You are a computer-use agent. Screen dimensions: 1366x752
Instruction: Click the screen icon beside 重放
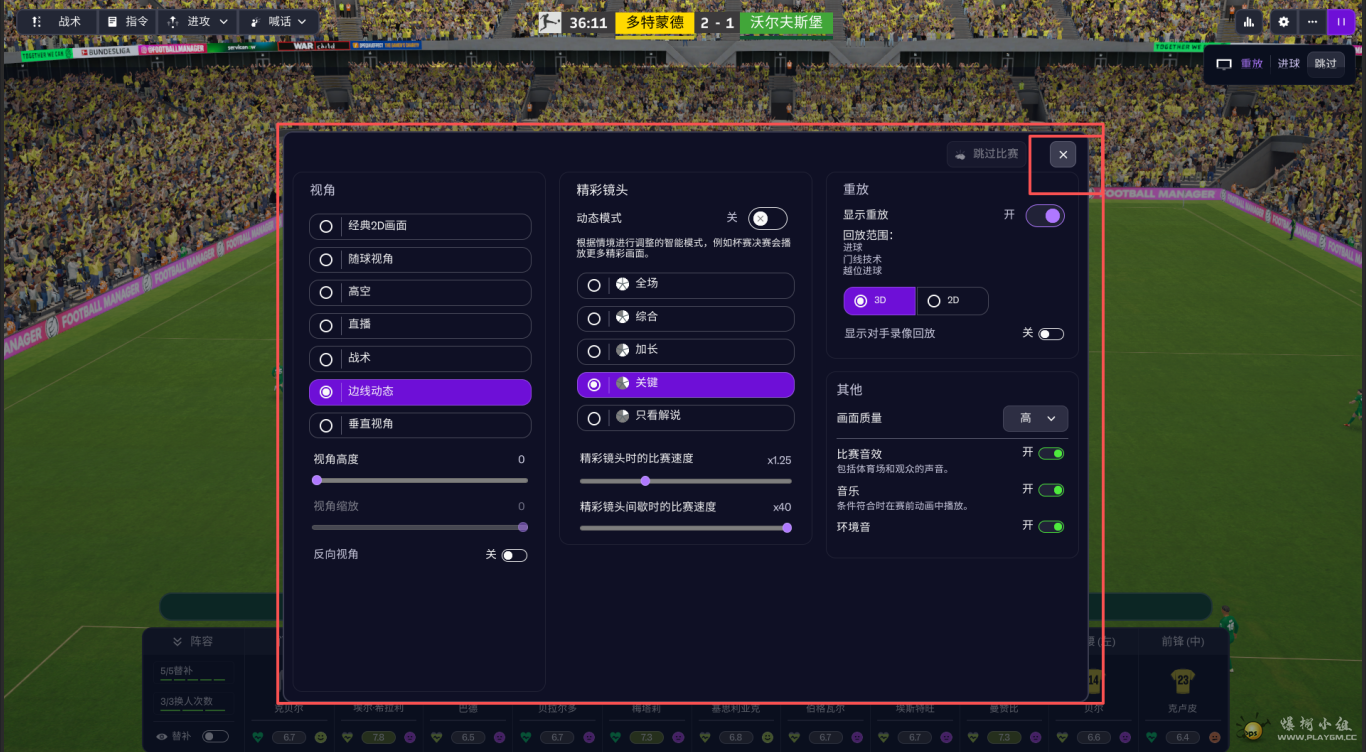coord(1223,64)
